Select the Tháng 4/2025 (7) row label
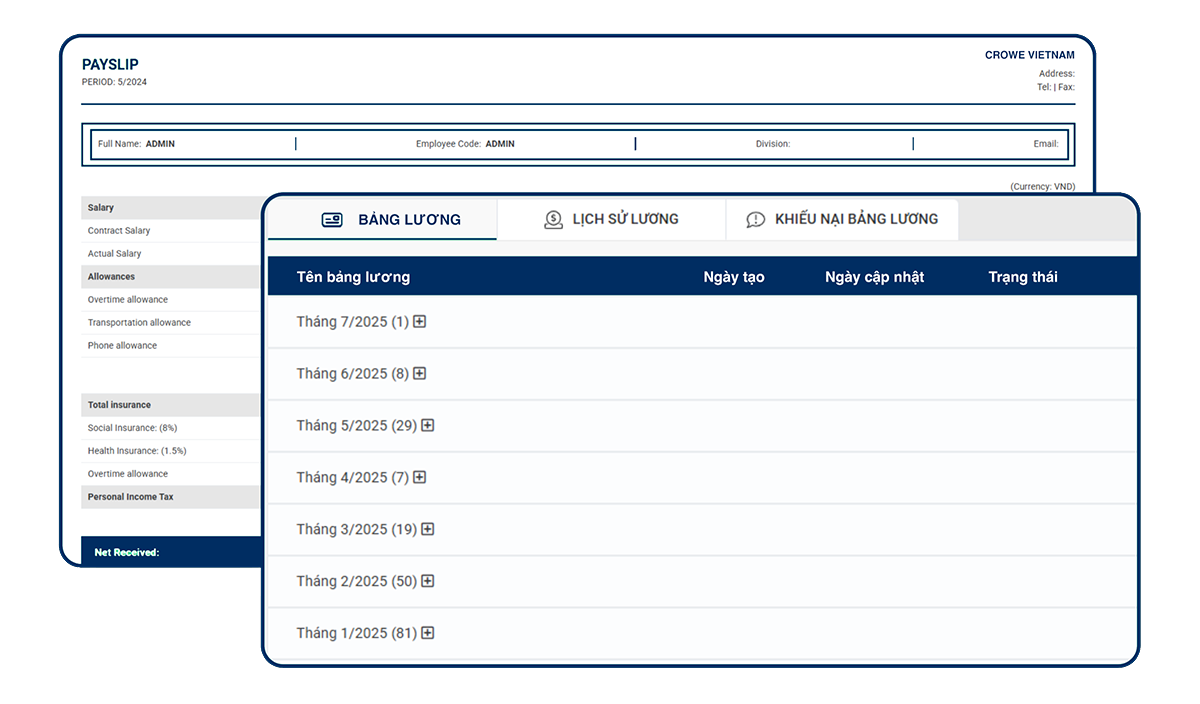 pyautogui.click(x=353, y=478)
